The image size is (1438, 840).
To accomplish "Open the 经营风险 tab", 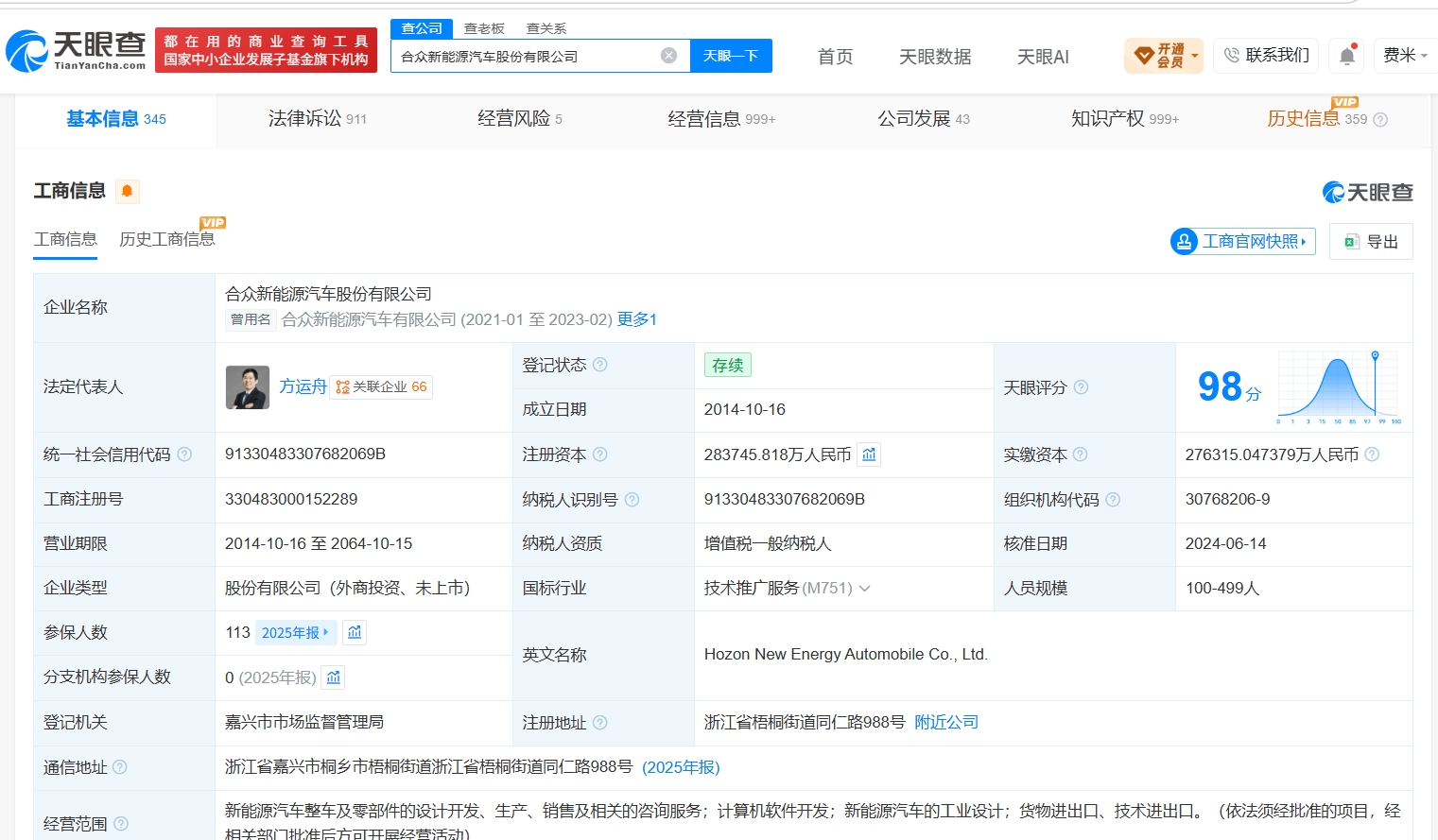I will 519,119.
